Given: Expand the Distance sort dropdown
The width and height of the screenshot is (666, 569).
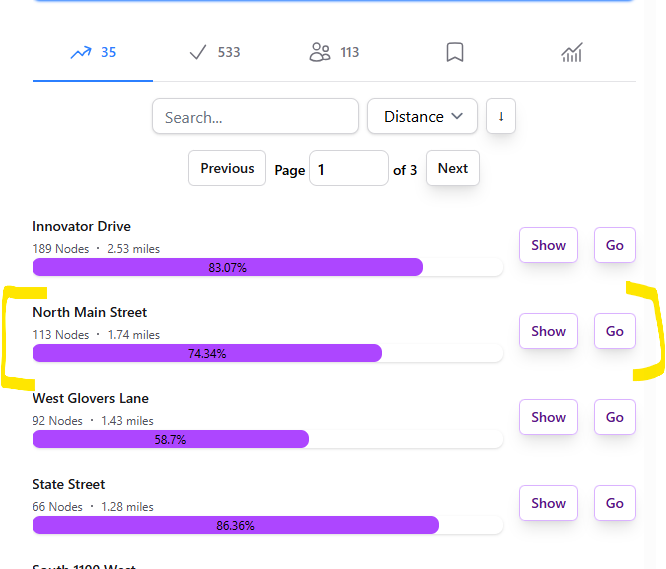Looking at the screenshot, I should (423, 117).
